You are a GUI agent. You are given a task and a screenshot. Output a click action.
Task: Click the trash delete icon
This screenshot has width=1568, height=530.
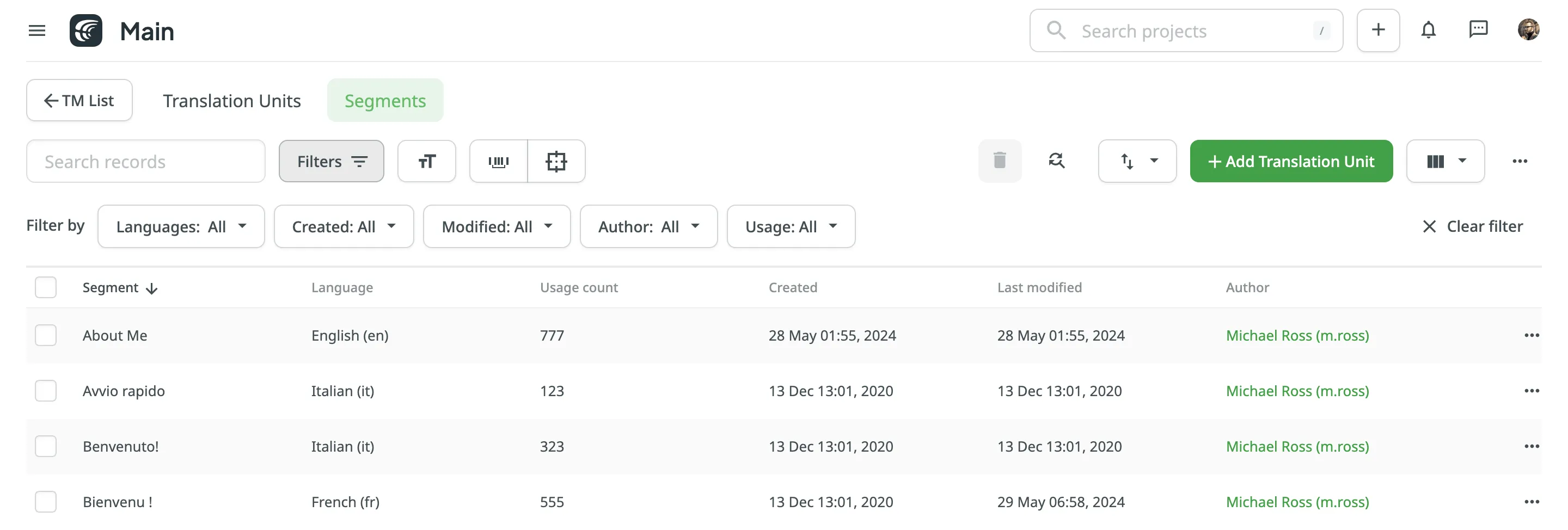1000,161
